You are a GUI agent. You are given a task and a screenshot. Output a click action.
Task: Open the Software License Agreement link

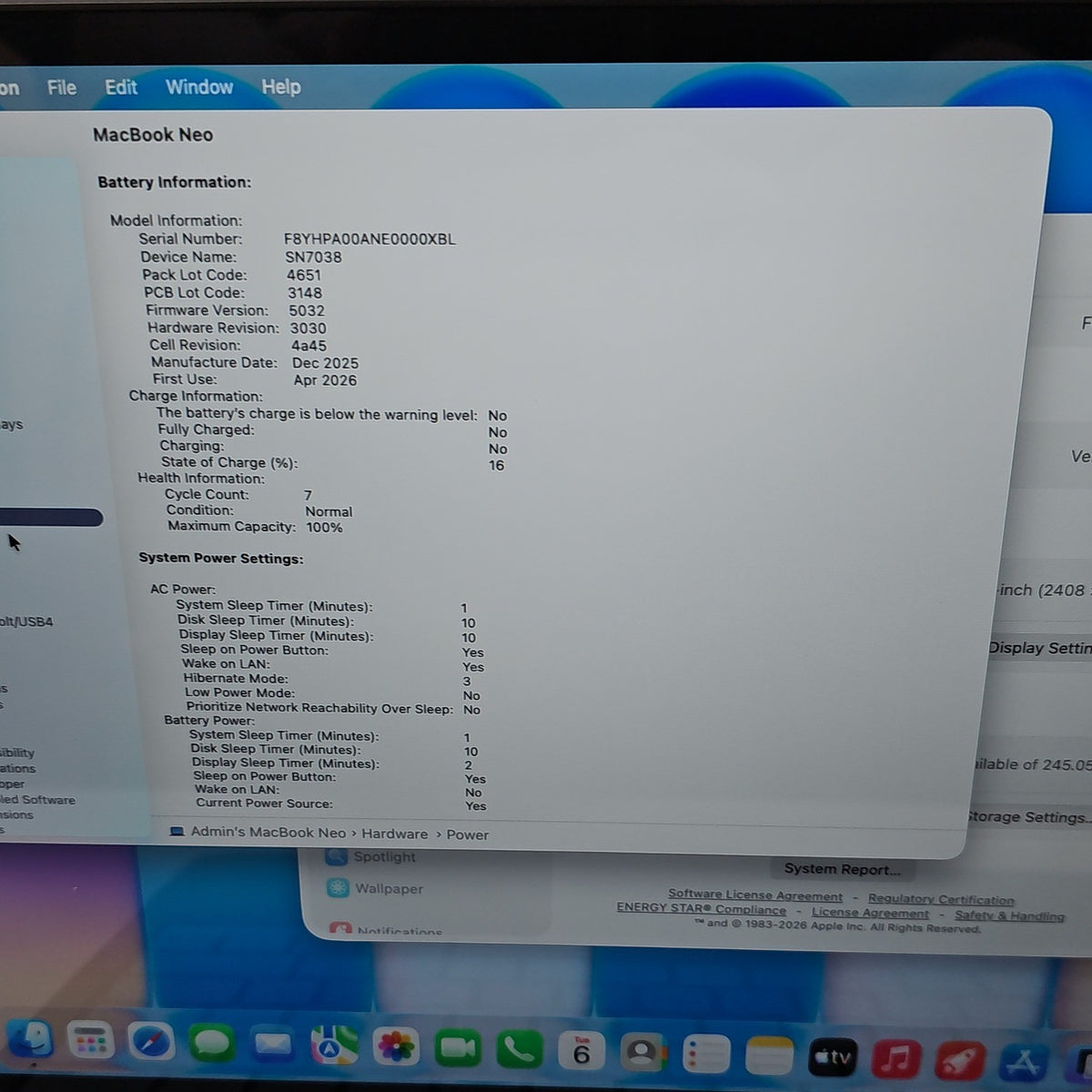pos(755,895)
